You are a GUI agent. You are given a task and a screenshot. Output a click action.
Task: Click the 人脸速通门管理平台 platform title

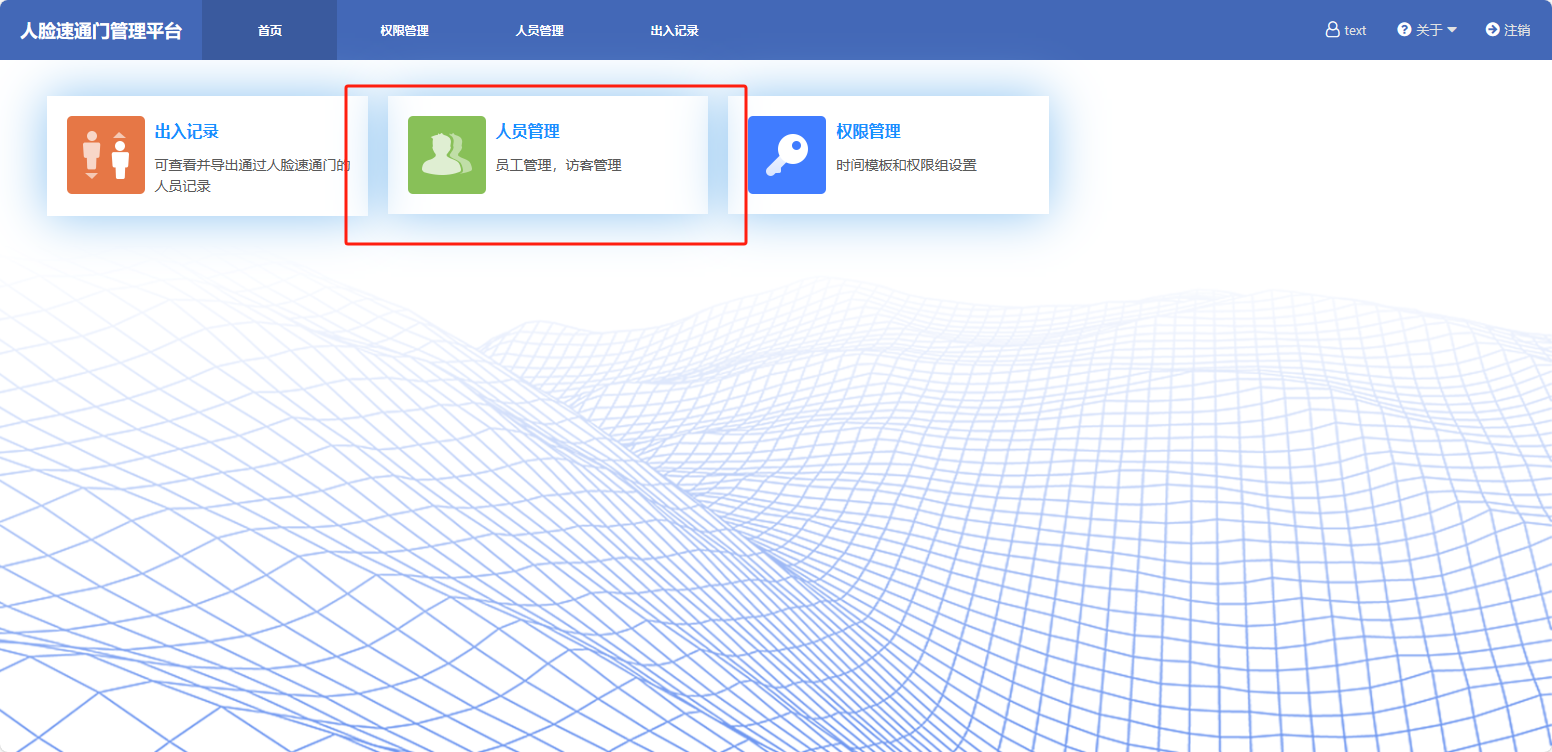[x=101, y=30]
